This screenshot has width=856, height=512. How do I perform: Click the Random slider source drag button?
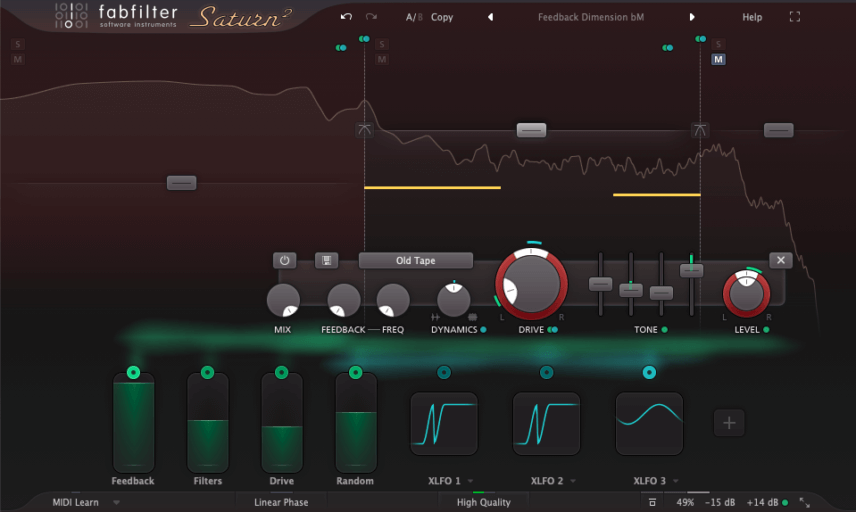[x=355, y=372]
